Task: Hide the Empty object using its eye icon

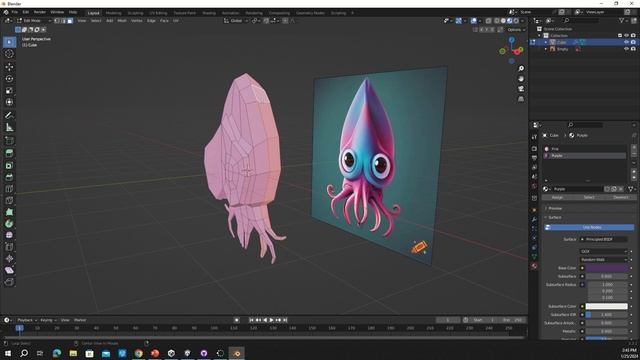Action: pyautogui.click(x=626, y=49)
